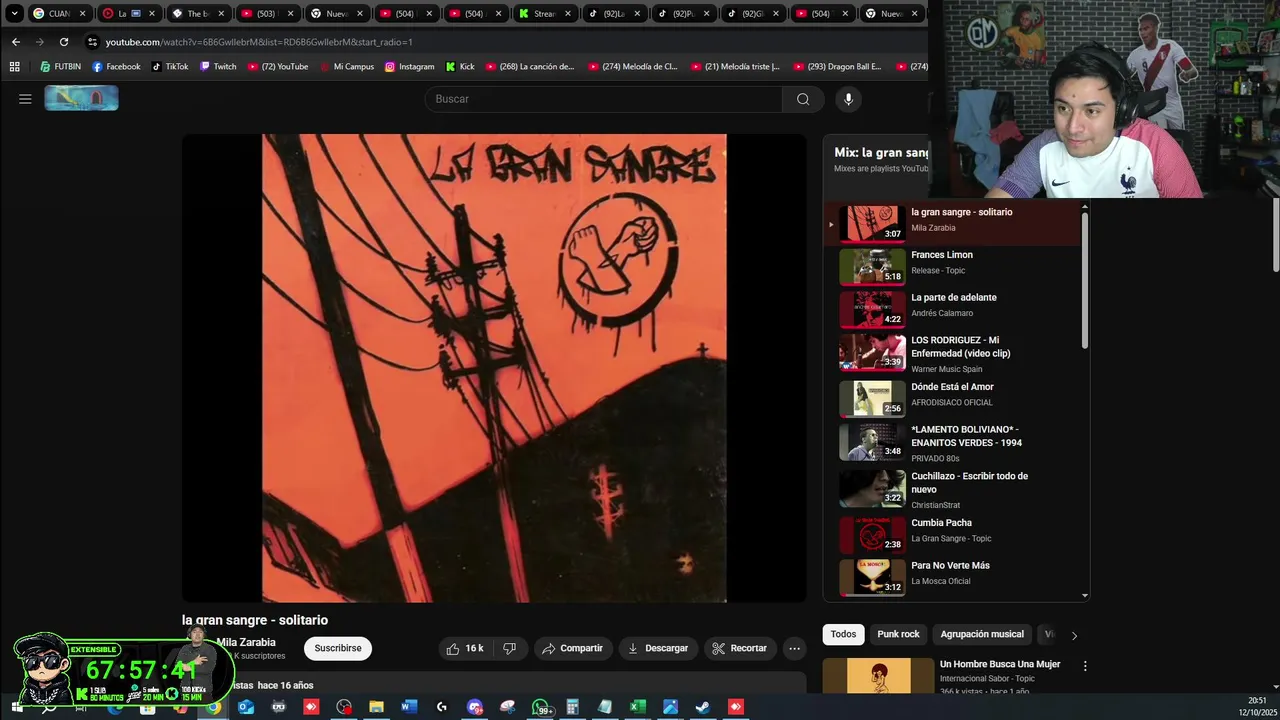
Task: Reload the page with refresh icon
Action: point(64,42)
